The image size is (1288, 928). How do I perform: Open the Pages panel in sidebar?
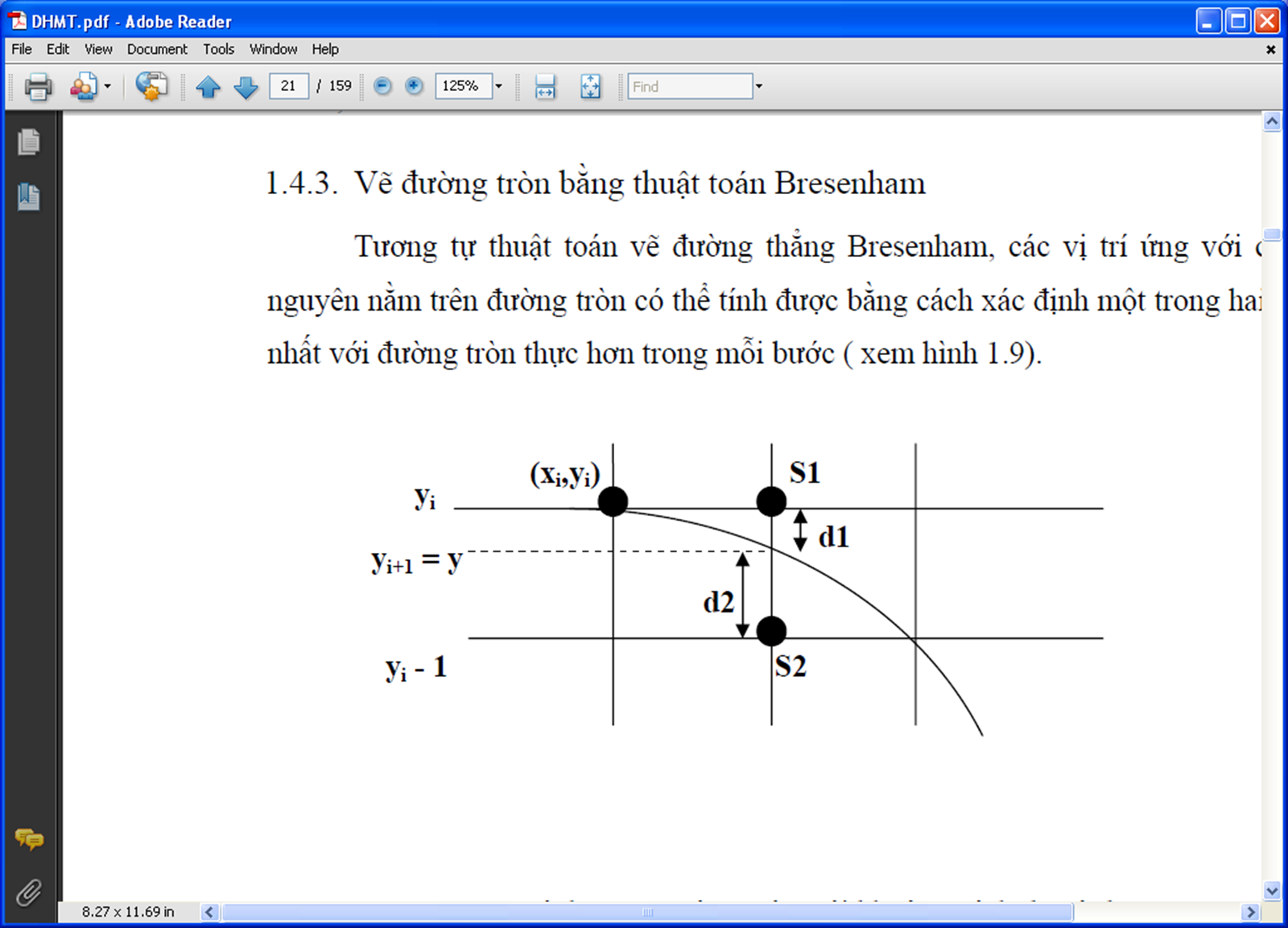(x=29, y=142)
